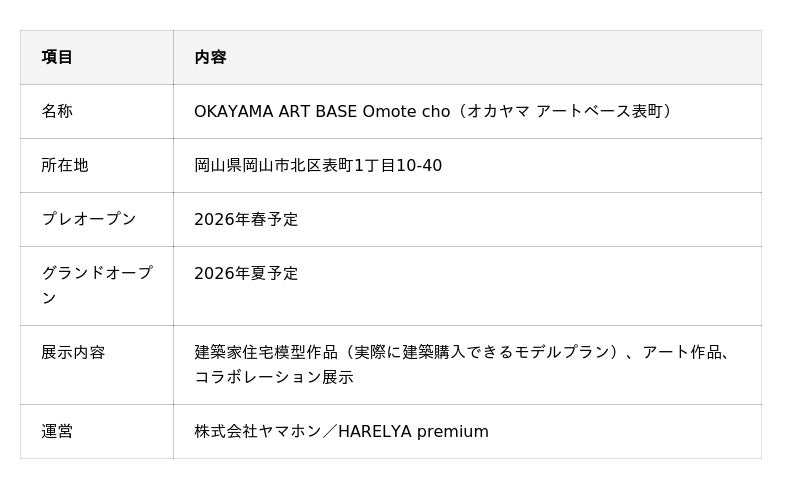
Task: Click the 項目 column header
Action: (x=57, y=57)
